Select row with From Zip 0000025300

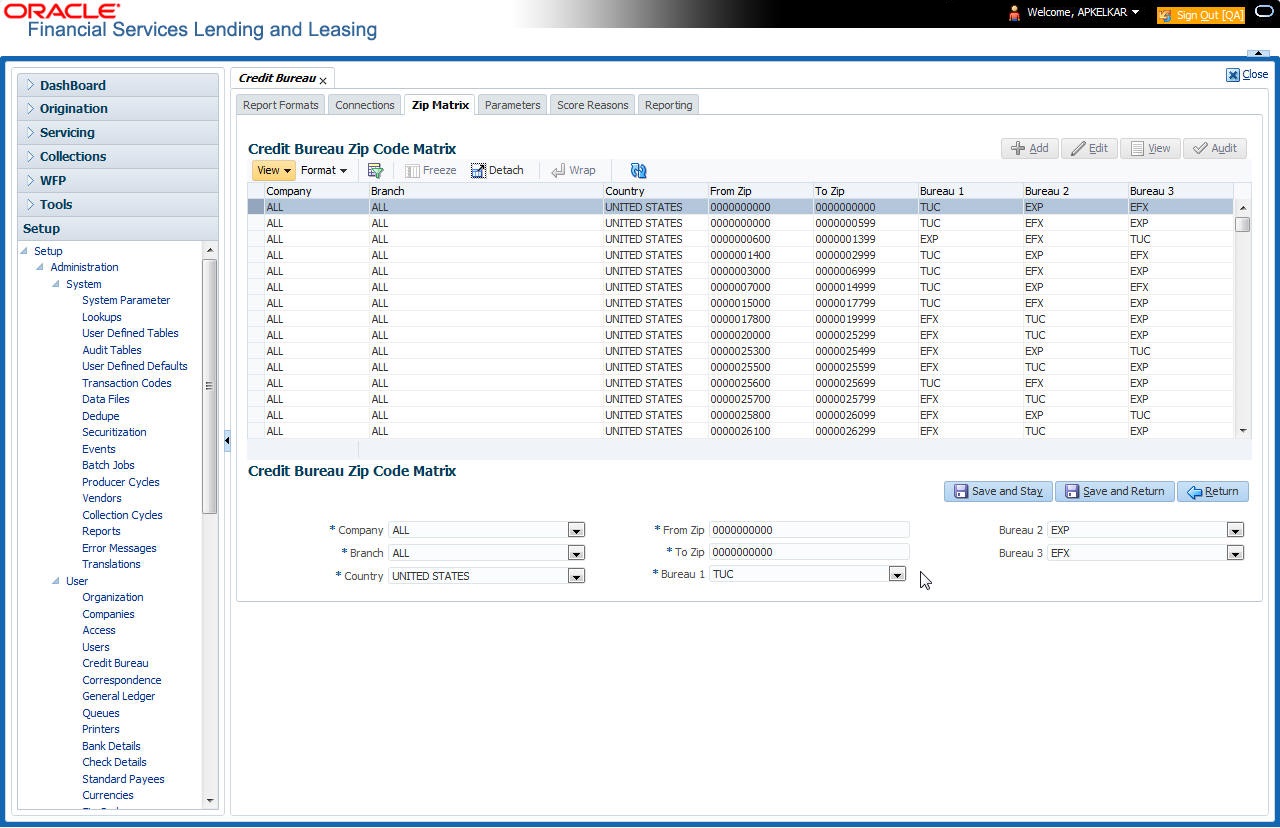740,351
